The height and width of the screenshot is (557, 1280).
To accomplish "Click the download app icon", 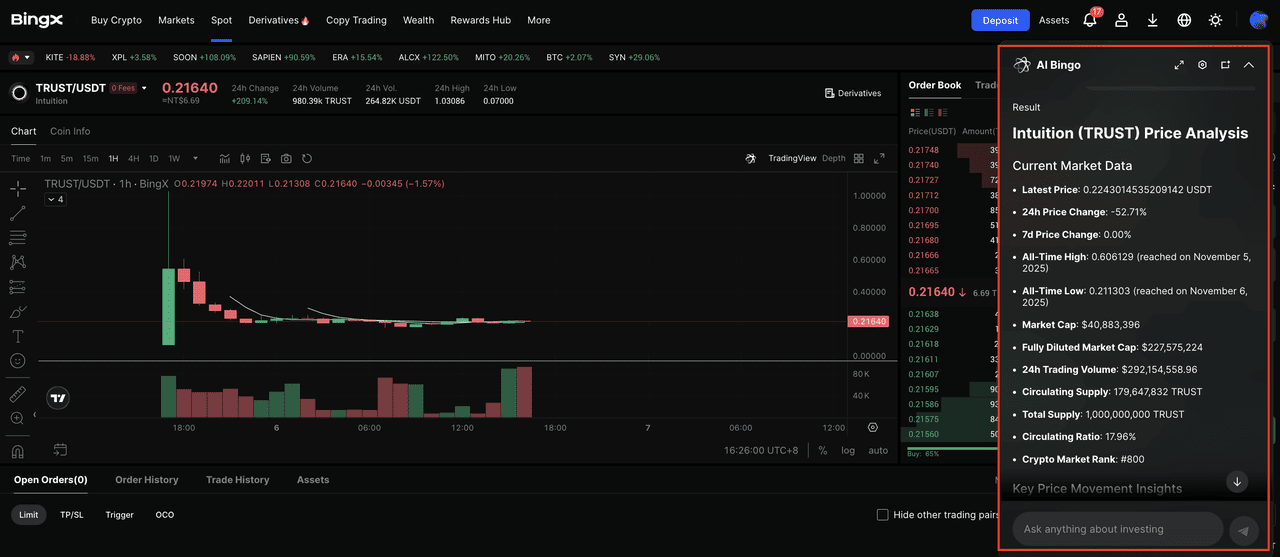I will [1153, 20].
